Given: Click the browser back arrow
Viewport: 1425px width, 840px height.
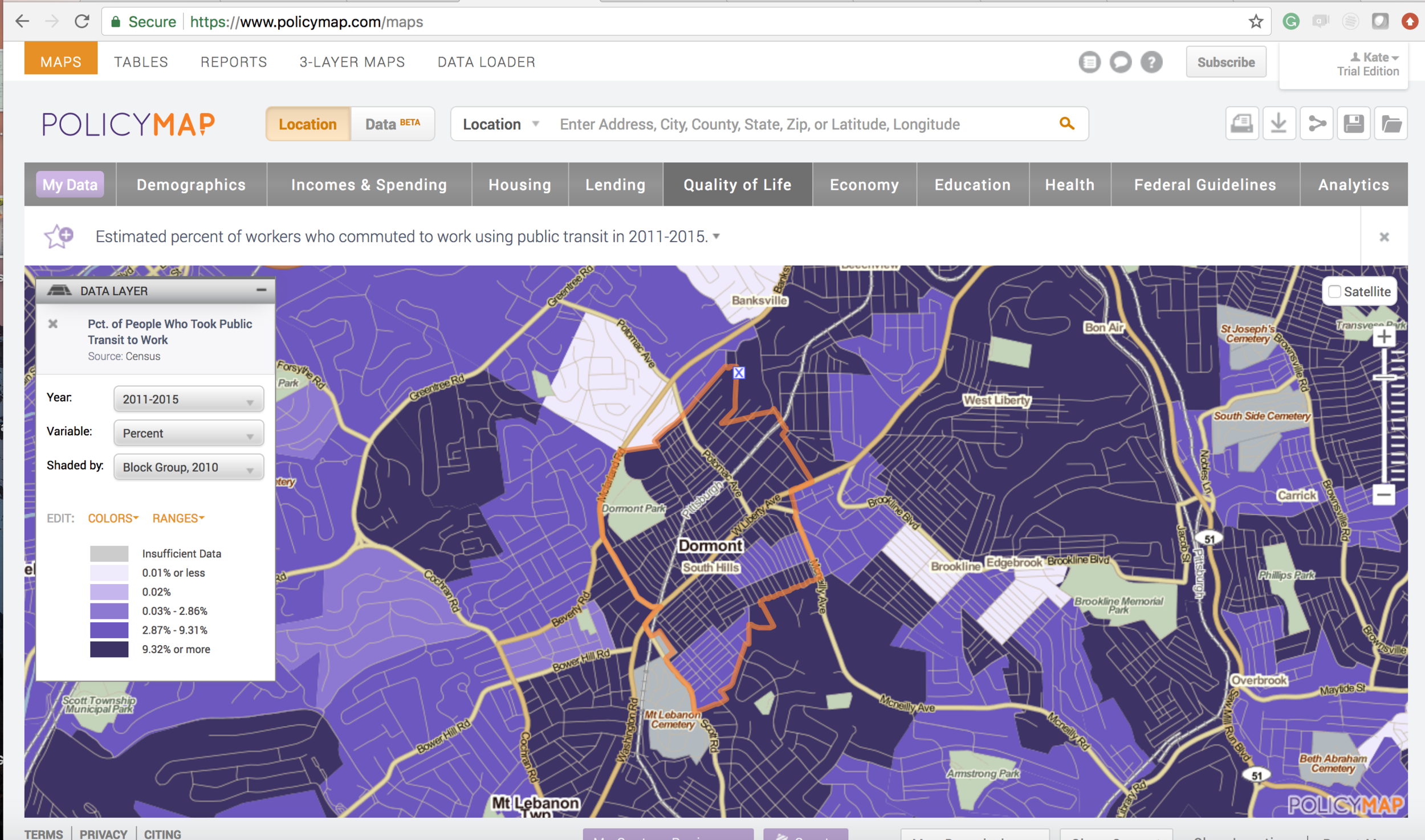Looking at the screenshot, I should [22, 22].
